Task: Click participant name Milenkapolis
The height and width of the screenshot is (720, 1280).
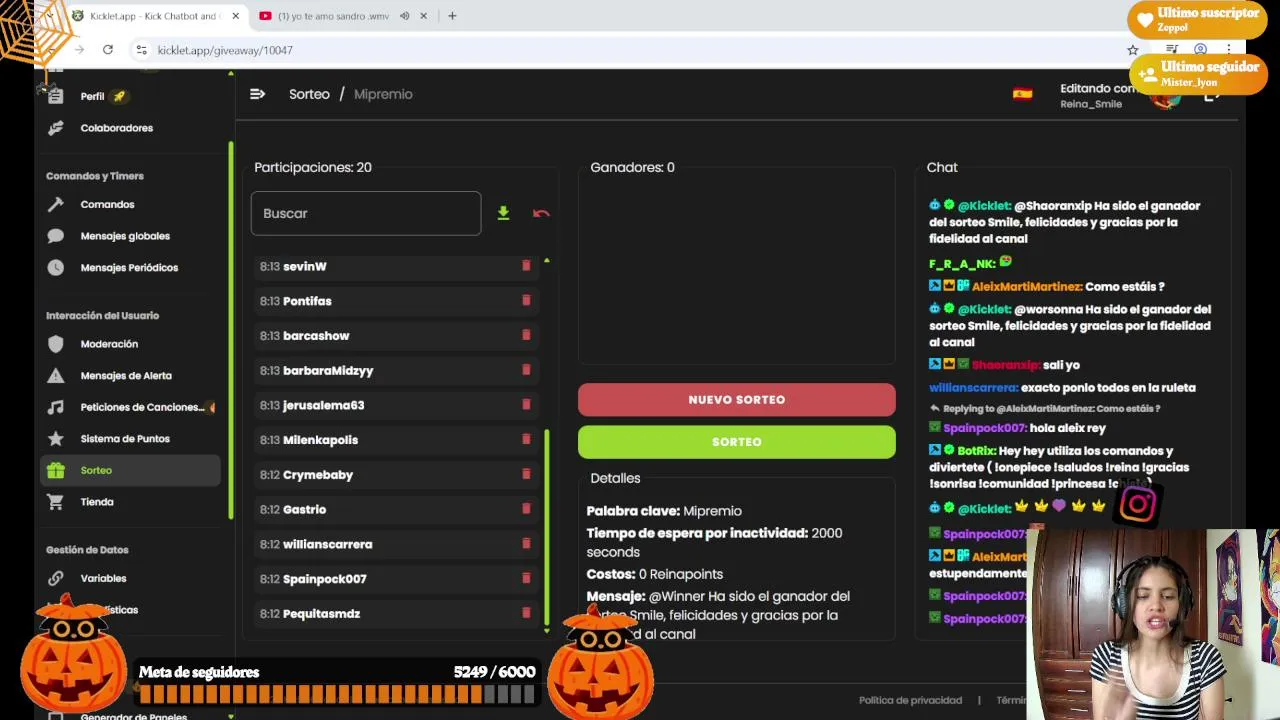Action: (x=320, y=440)
